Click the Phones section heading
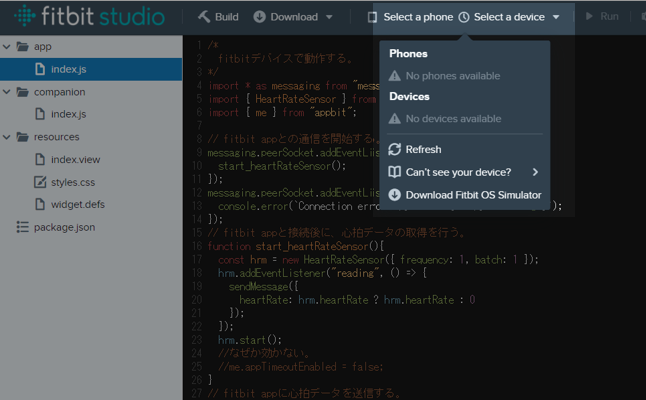Image resolution: width=646 pixels, height=400 pixels. (x=408, y=54)
